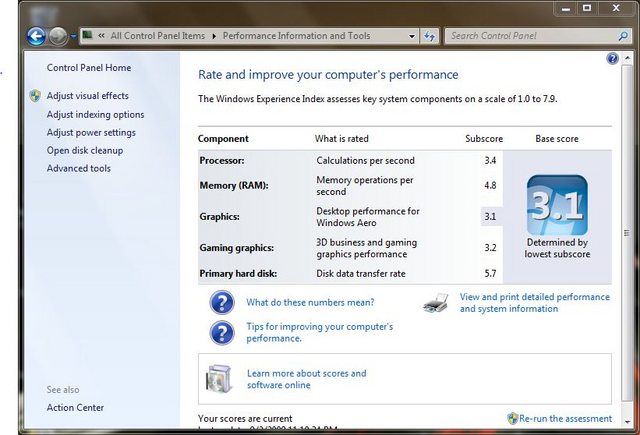
Task: Click the 3.4 processor subscore
Action: tap(490, 161)
